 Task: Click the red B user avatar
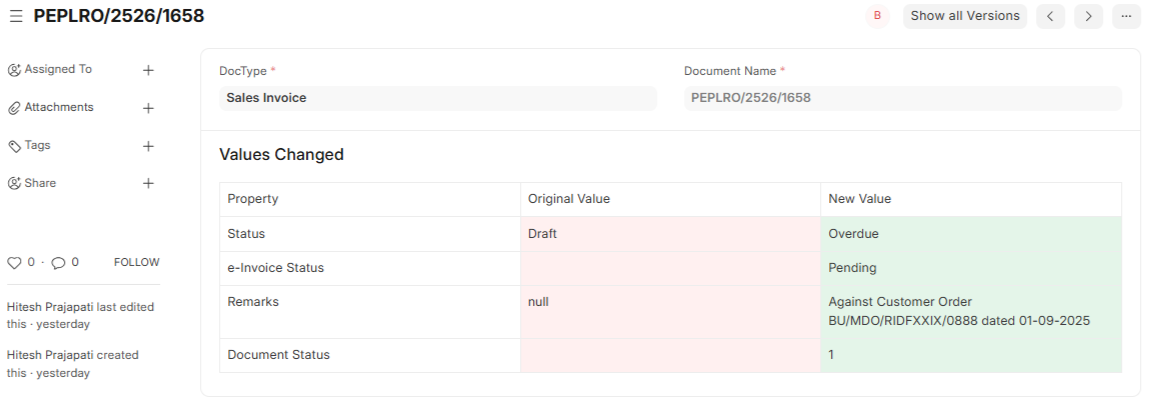(878, 16)
